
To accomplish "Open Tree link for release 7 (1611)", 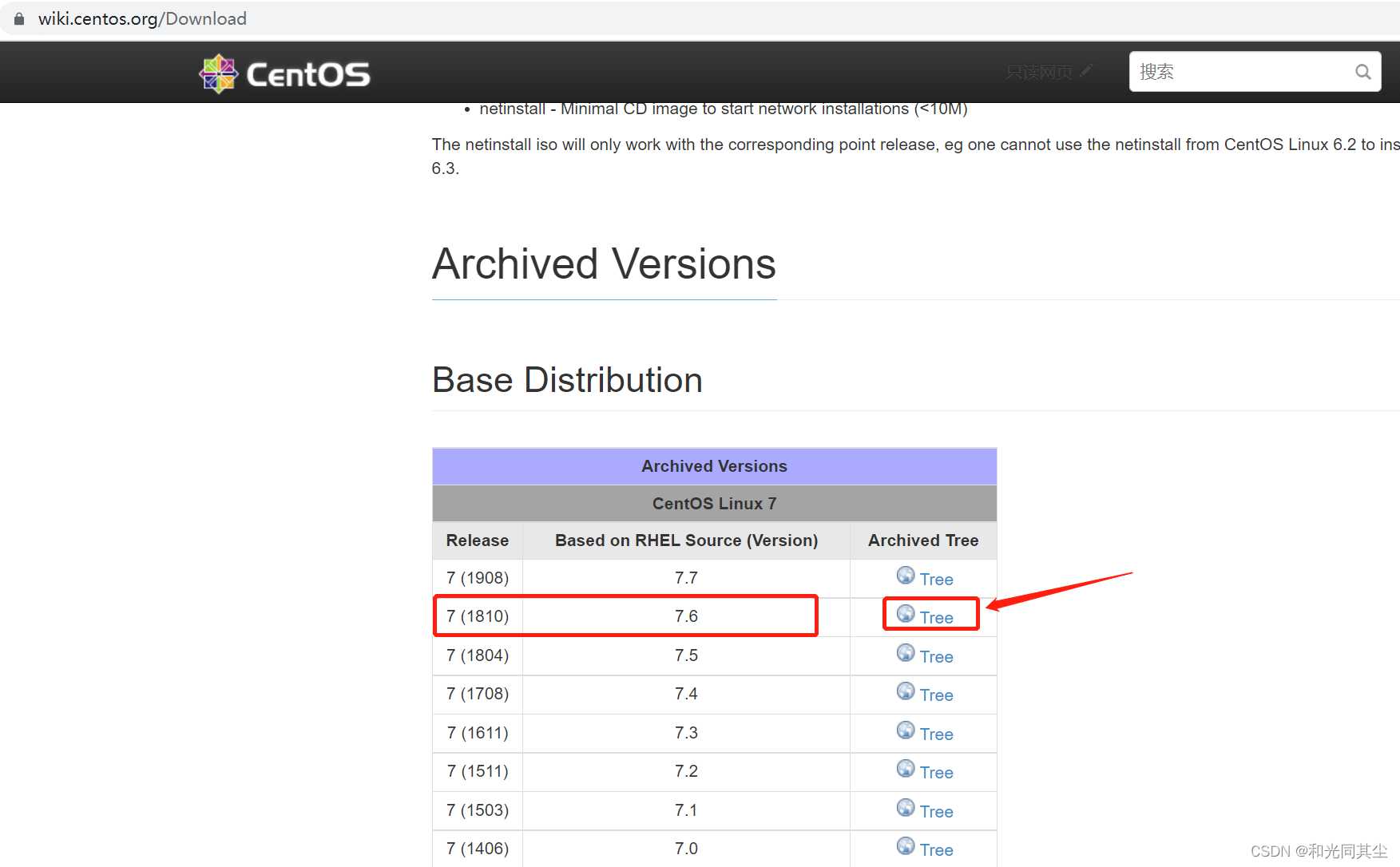I will (x=936, y=734).
